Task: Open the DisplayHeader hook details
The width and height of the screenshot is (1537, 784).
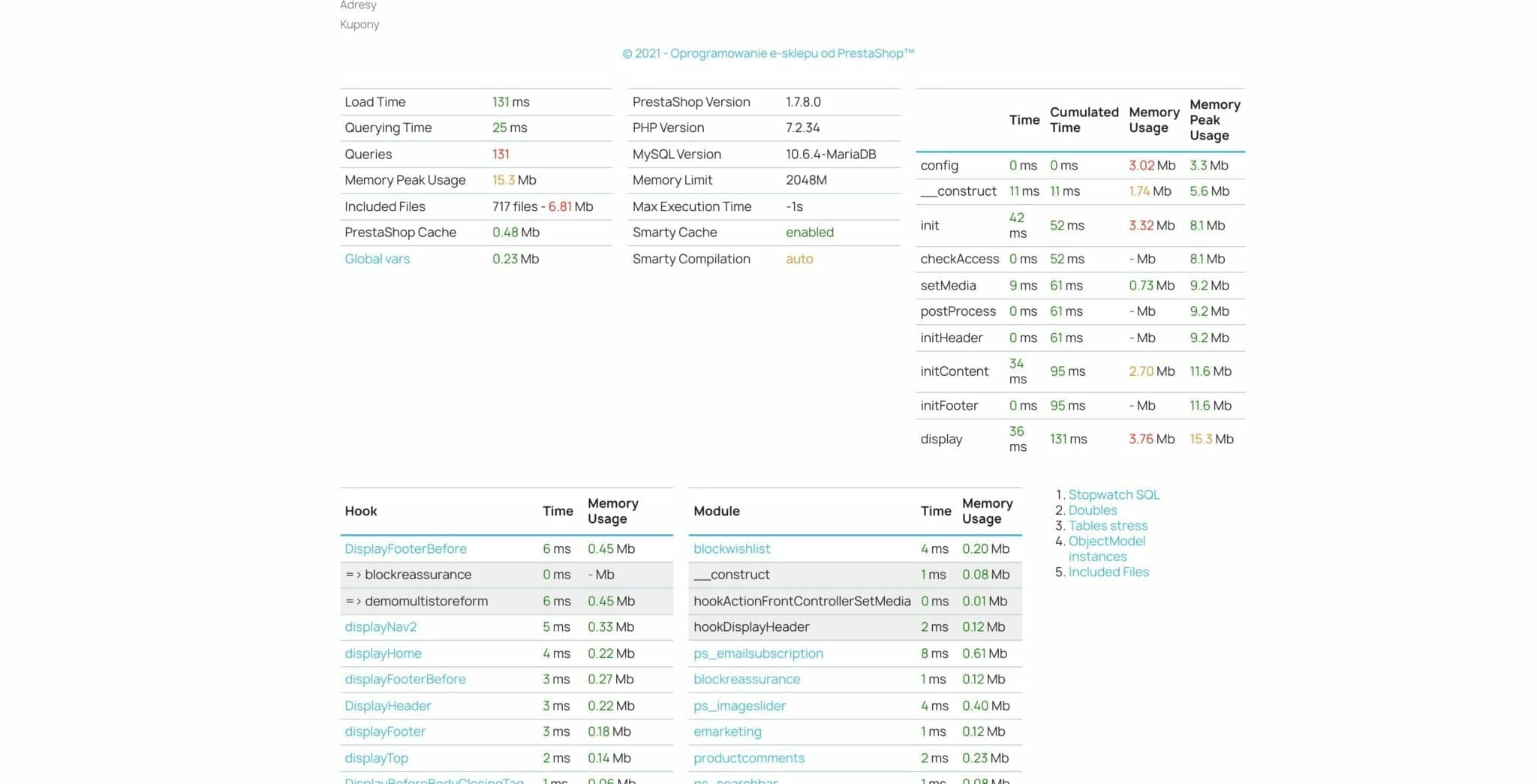Action: [x=387, y=705]
